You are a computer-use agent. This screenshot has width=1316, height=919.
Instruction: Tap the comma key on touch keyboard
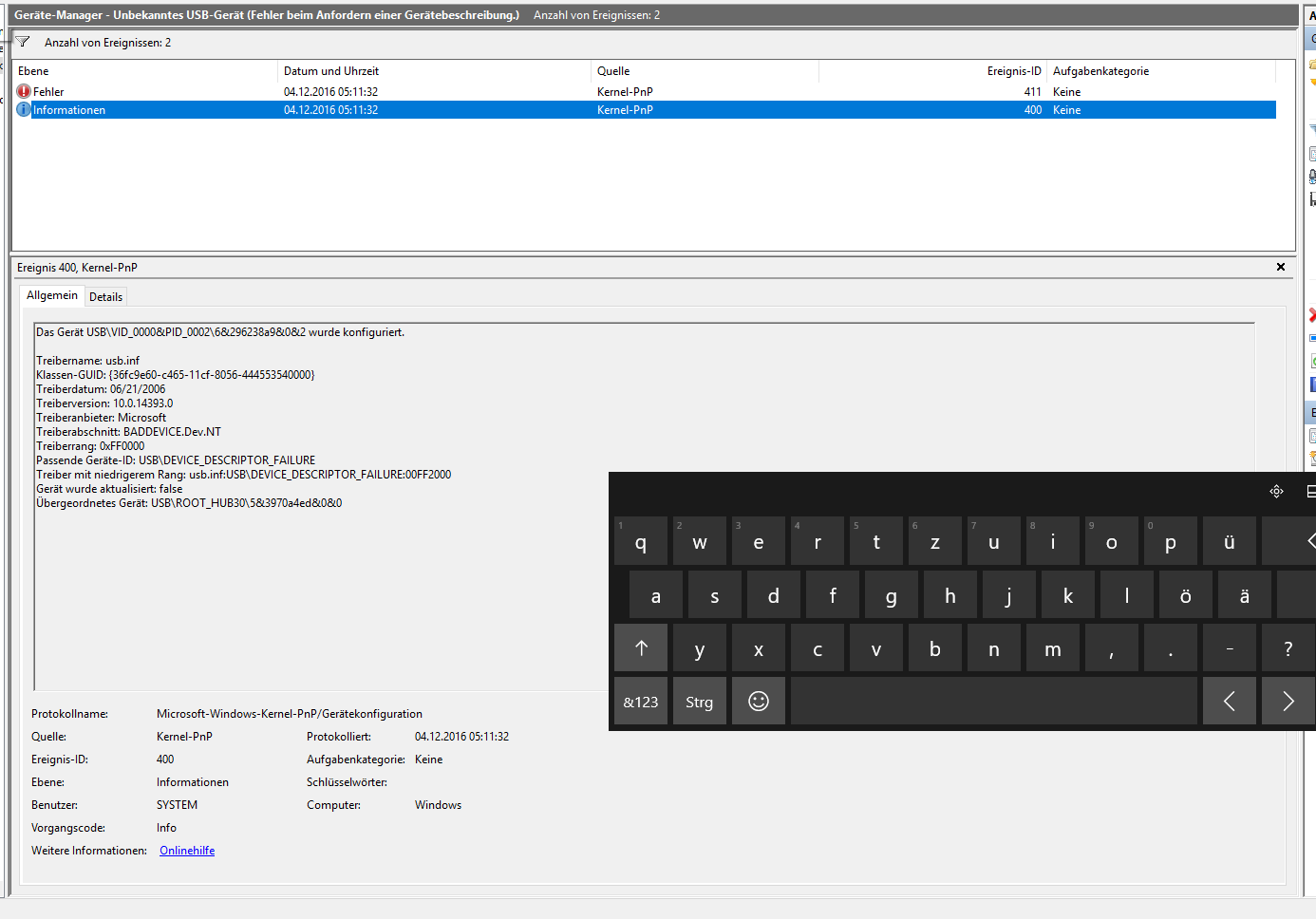[x=1112, y=648]
